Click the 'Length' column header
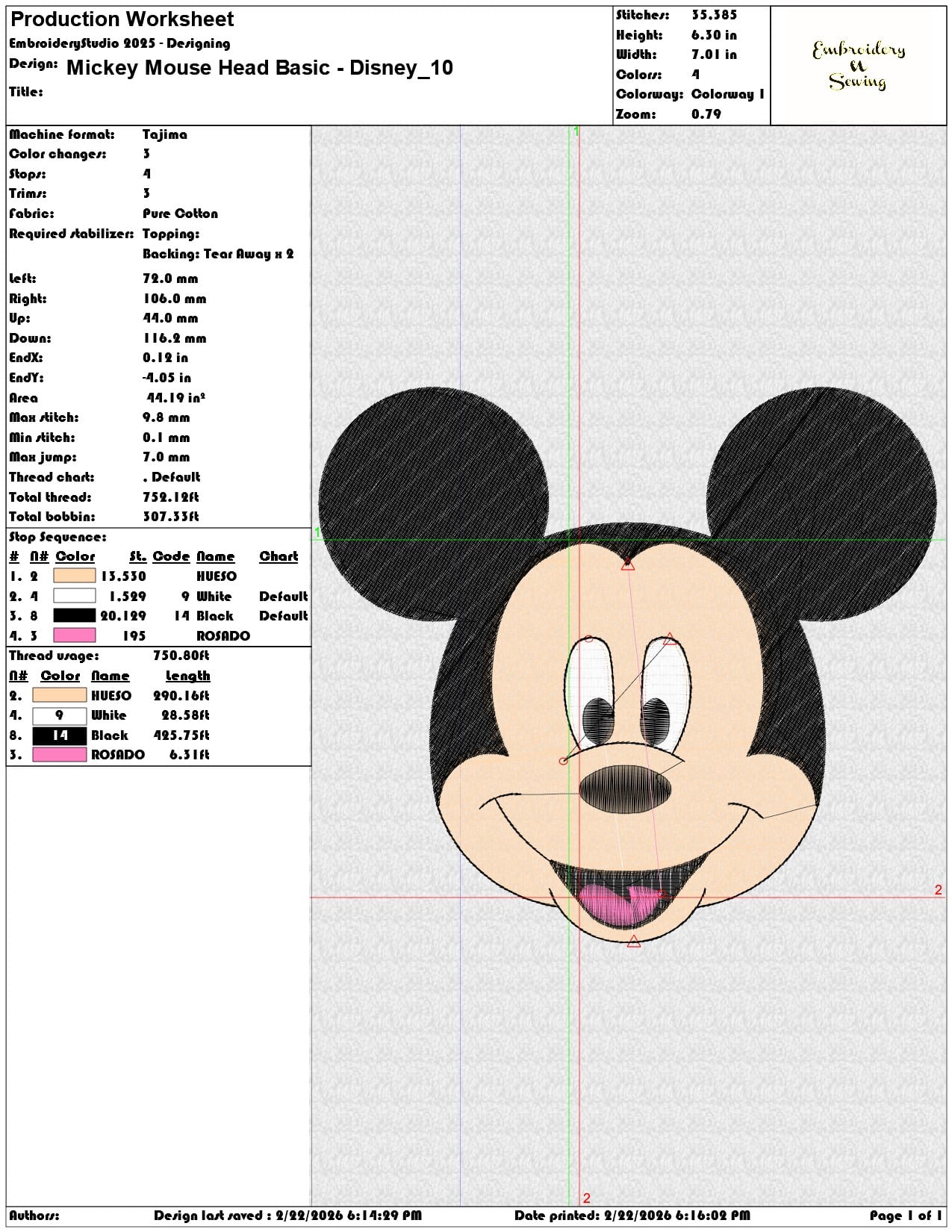 [x=187, y=676]
